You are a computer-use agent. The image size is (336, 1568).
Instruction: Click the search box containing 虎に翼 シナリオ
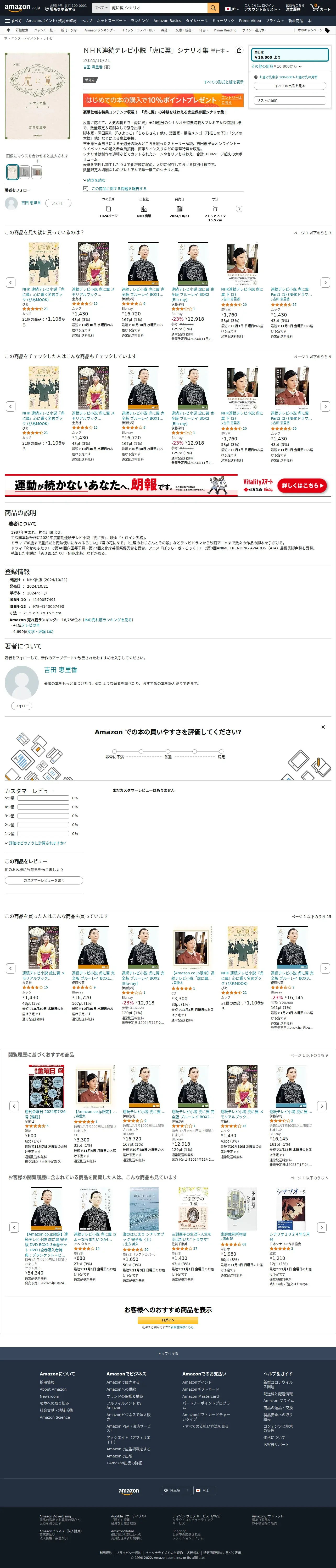click(158, 8)
